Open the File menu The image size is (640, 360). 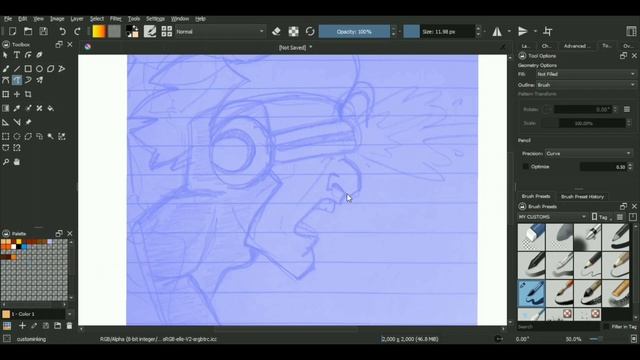(8, 19)
